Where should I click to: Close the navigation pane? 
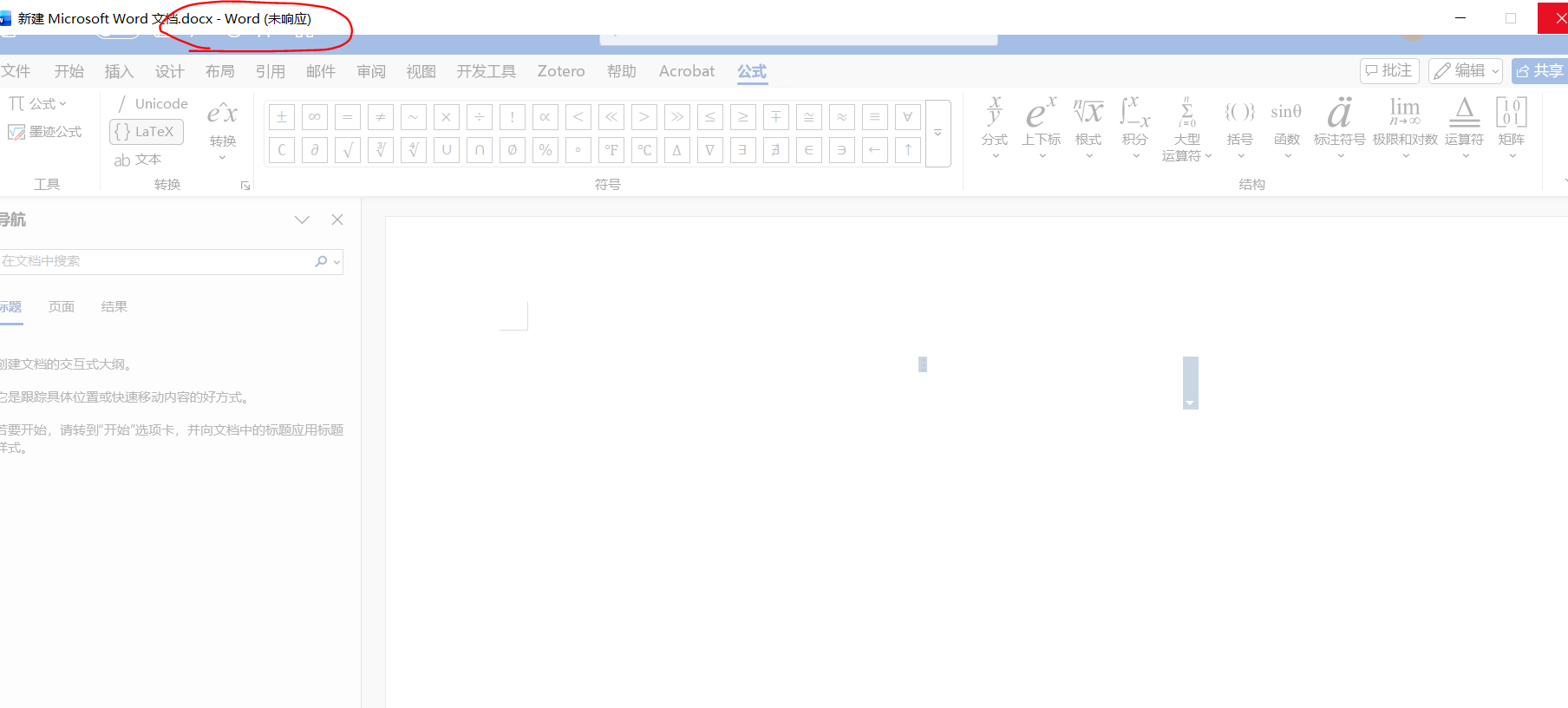pyautogui.click(x=337, y=220)
